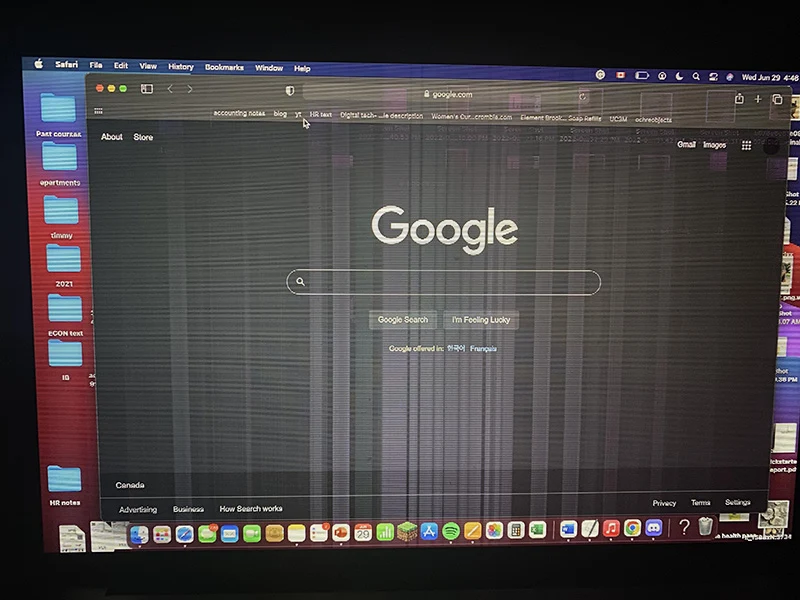Open the Safari share menu
This screenshot has height=600, width=800.
739,98
